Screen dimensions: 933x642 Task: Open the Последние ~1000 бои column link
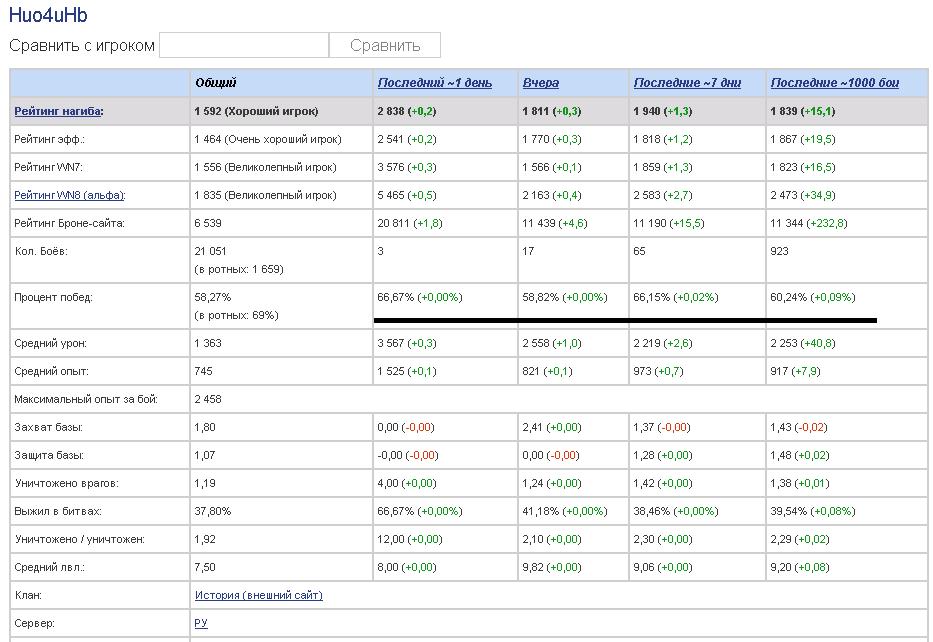tap(834, 83)
